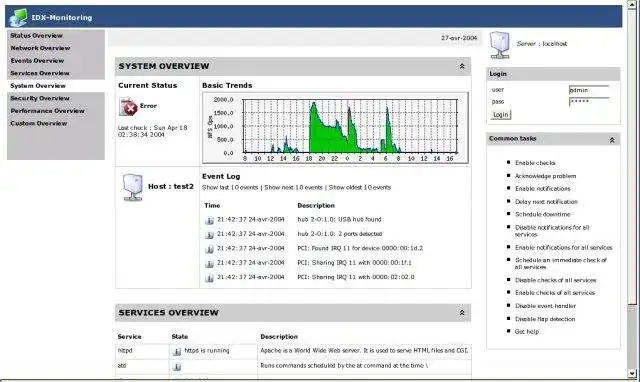
Task: Click 'hub 2-0:1.0: USB hub found' description
Action: (x=339, y=220)
